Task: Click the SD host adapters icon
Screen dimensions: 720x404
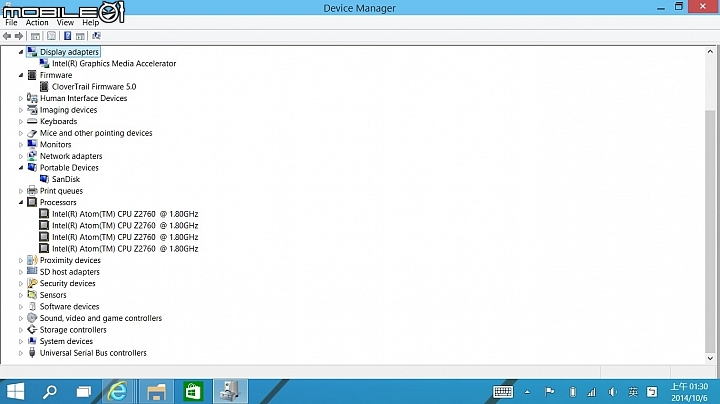Action: (x=32, y=271)
